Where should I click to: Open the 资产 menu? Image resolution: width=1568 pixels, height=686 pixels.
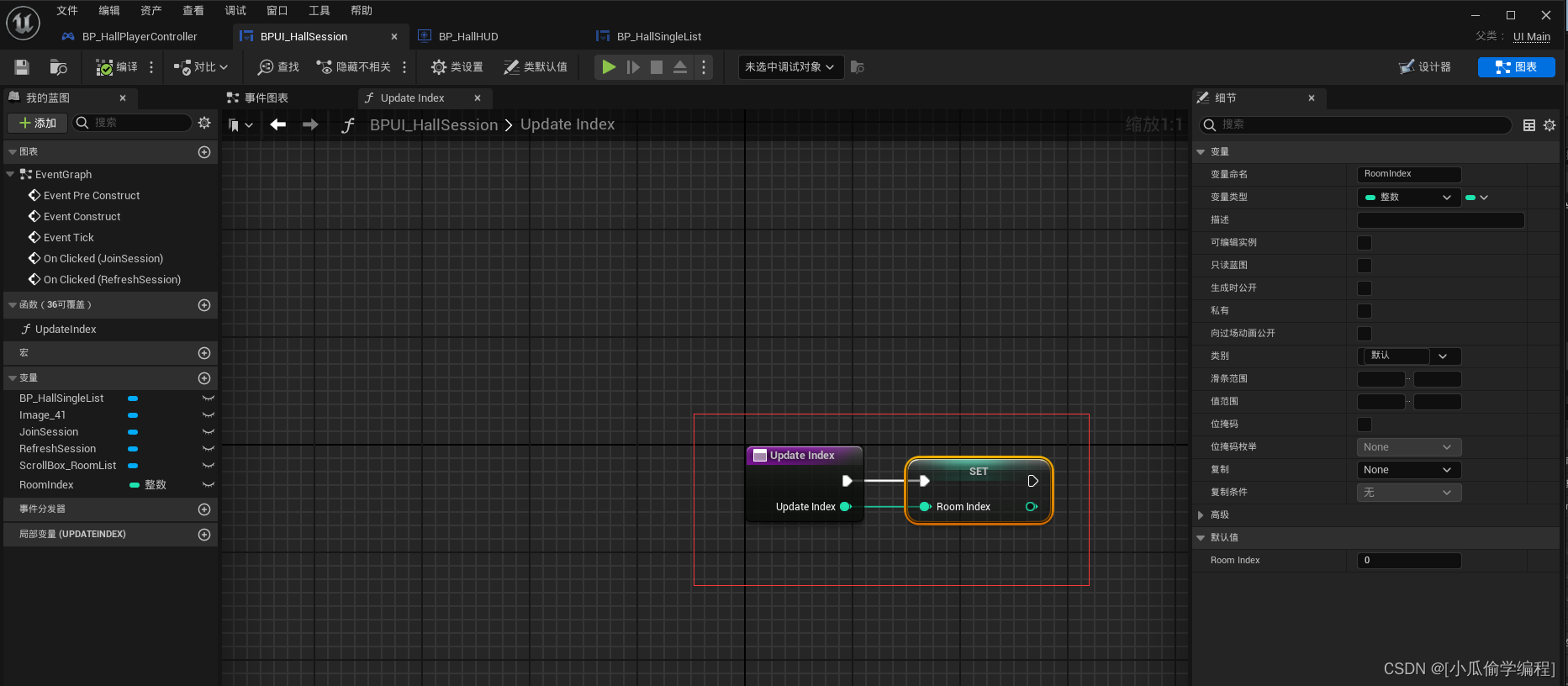[x=151, y=11]
